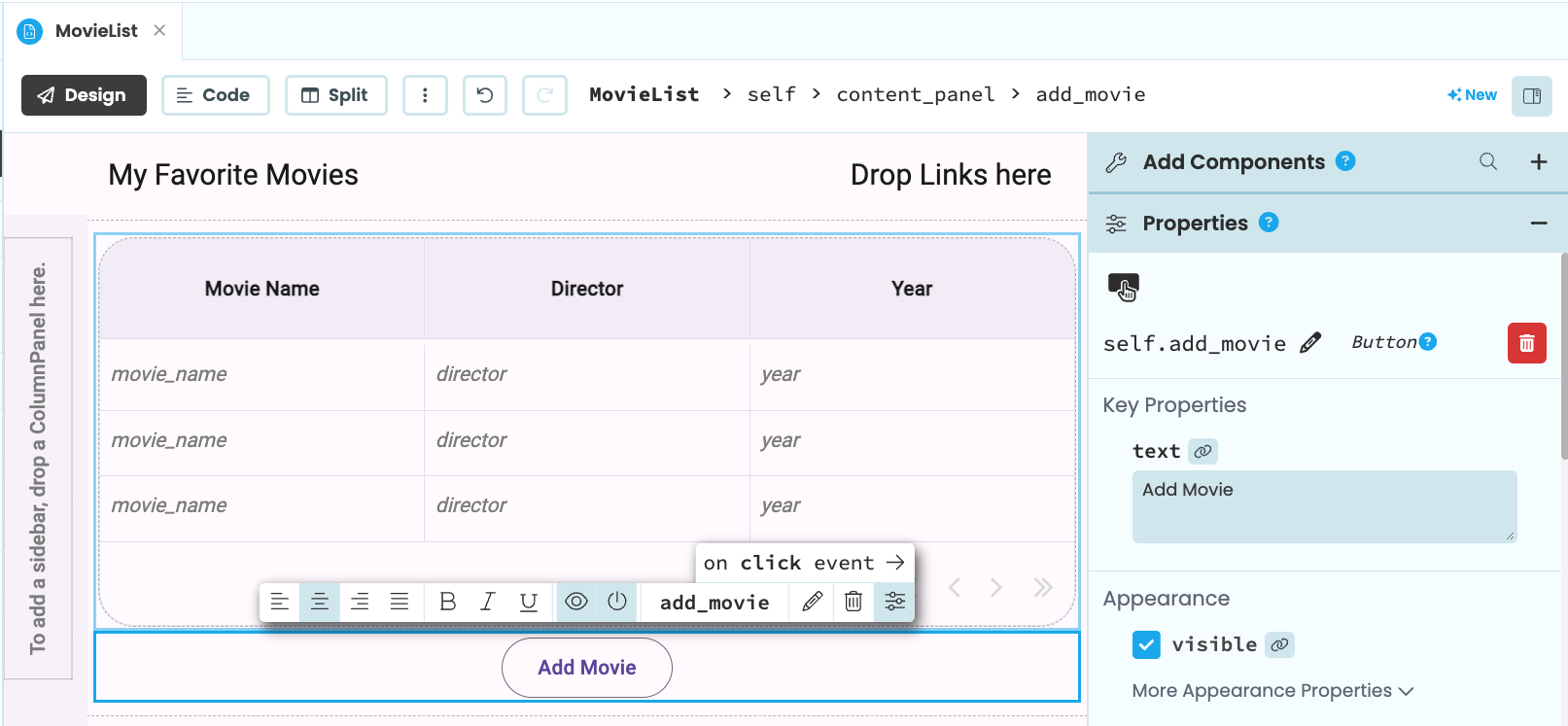1568x726 pixels.
Task: Select the Year column header
Action: pos(912,289)
